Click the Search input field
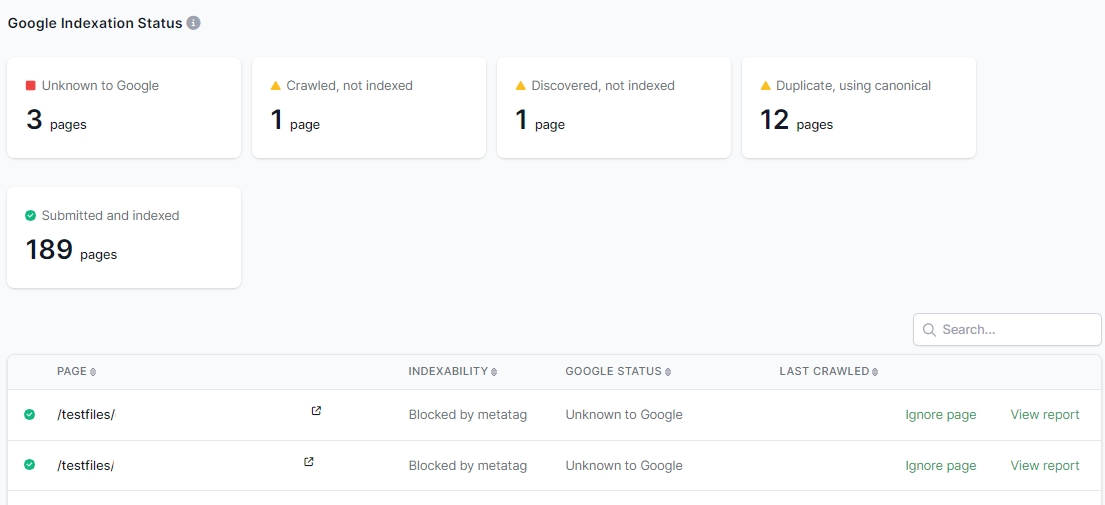This screenshot has width=1105, height=505. click(1015, 330)
